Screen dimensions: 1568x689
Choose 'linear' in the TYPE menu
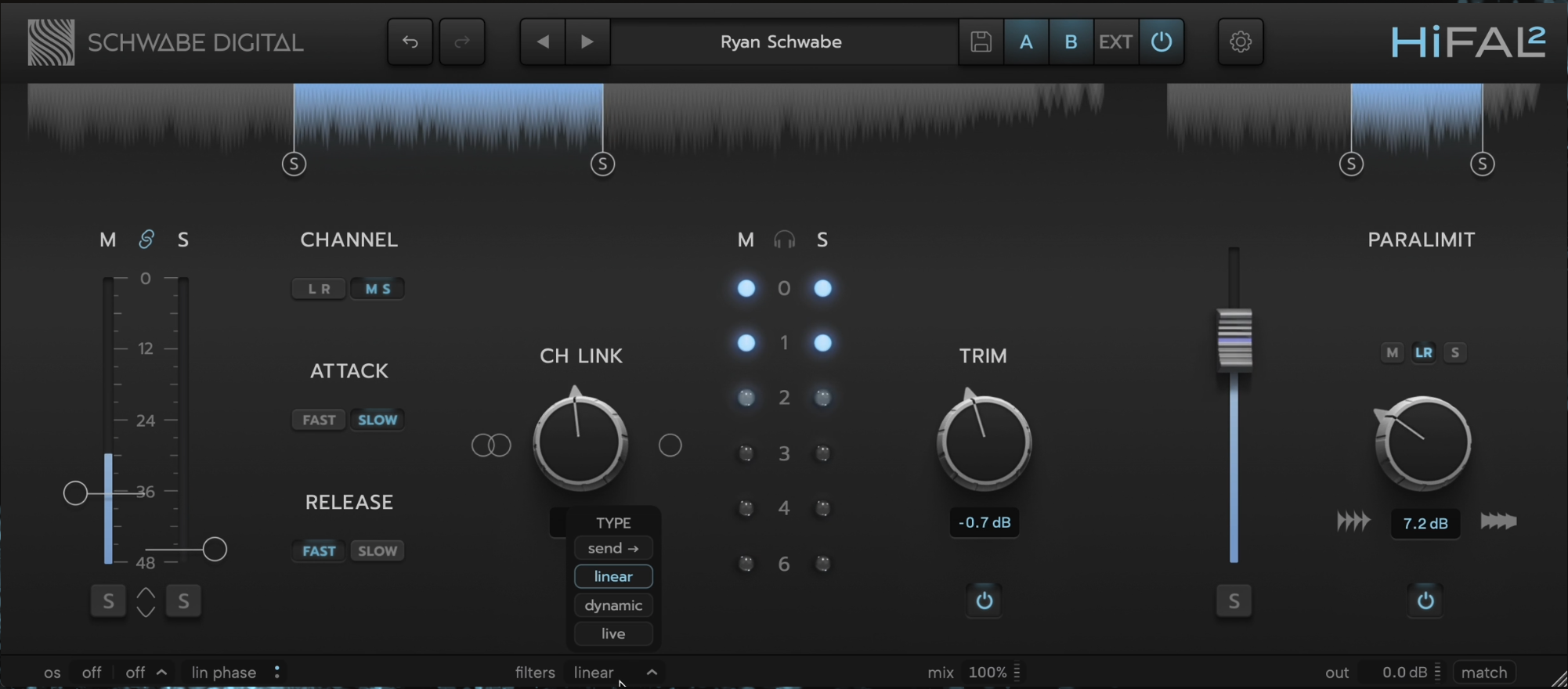point(613,577)
